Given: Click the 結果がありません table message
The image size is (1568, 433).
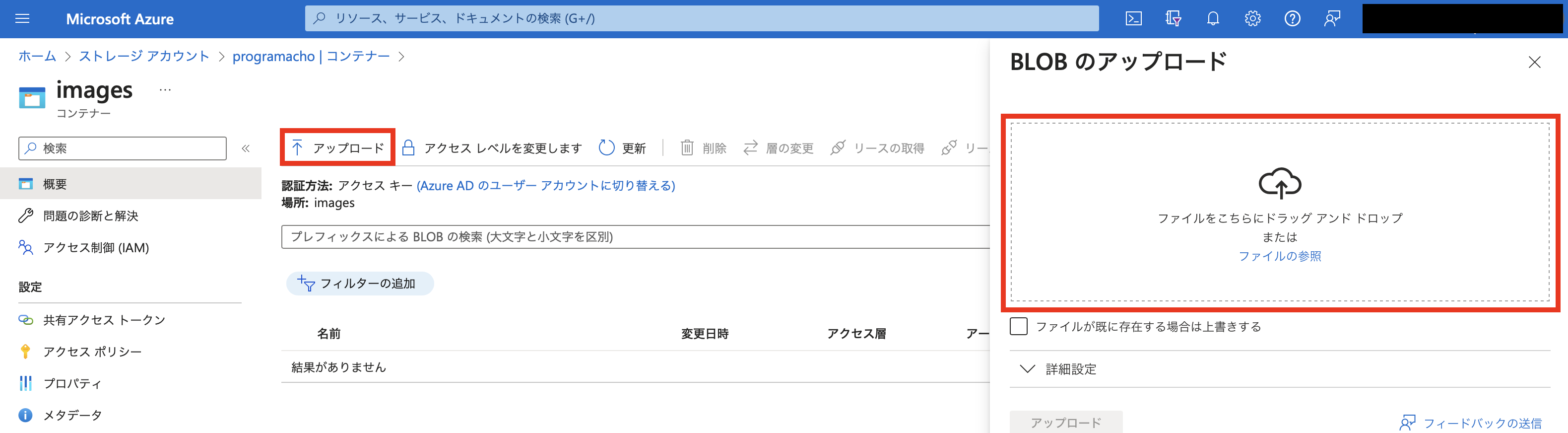Looking at the screenshot, I should click(x=338, y=367).
